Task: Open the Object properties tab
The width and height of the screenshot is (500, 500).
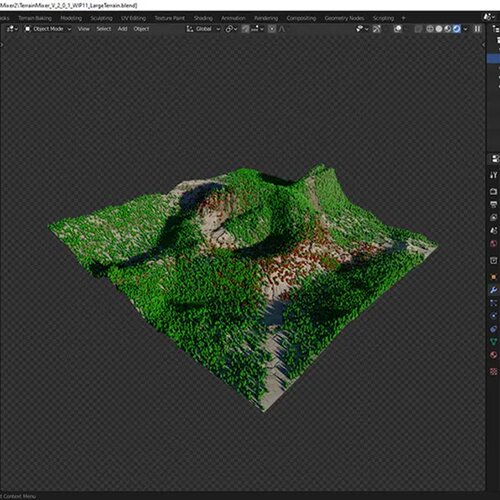Action: point(494,277)
